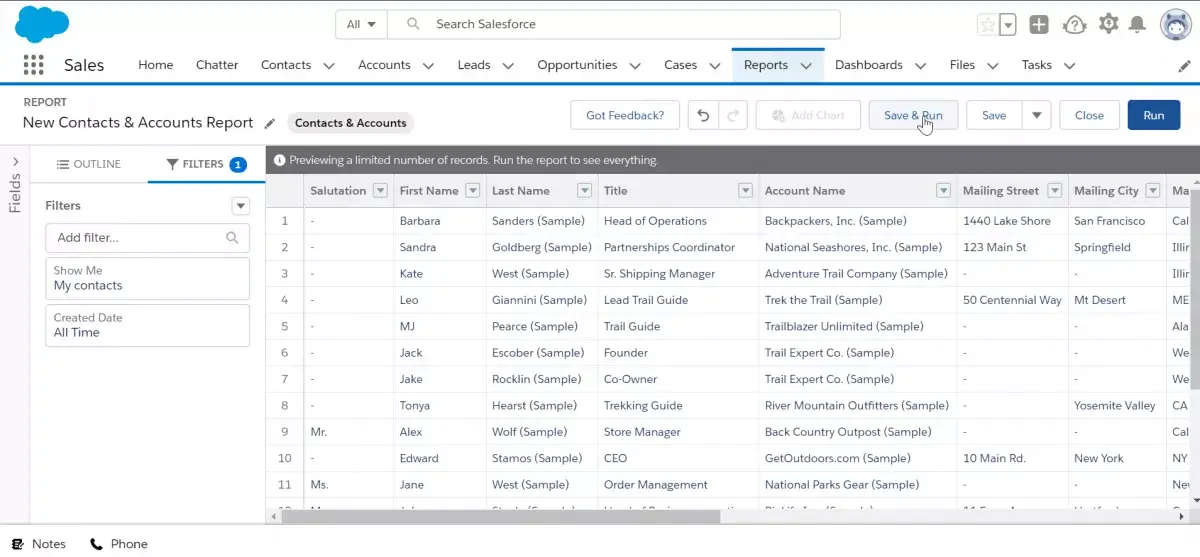
Task: Select the cell 'Backpackers, Inc. (Sample)'
Action: 857,221
